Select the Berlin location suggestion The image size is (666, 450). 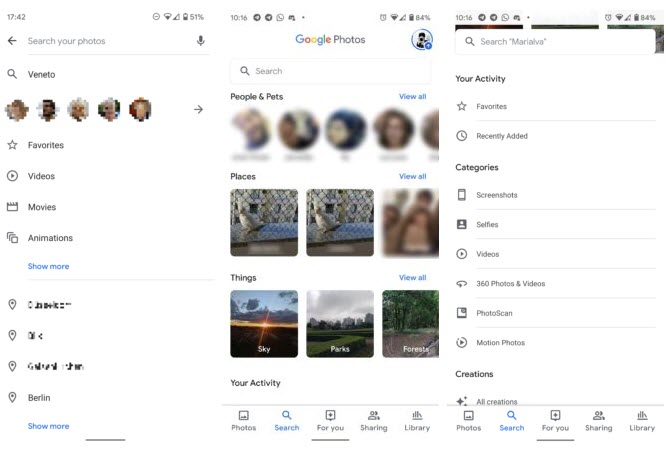point(39,397)
